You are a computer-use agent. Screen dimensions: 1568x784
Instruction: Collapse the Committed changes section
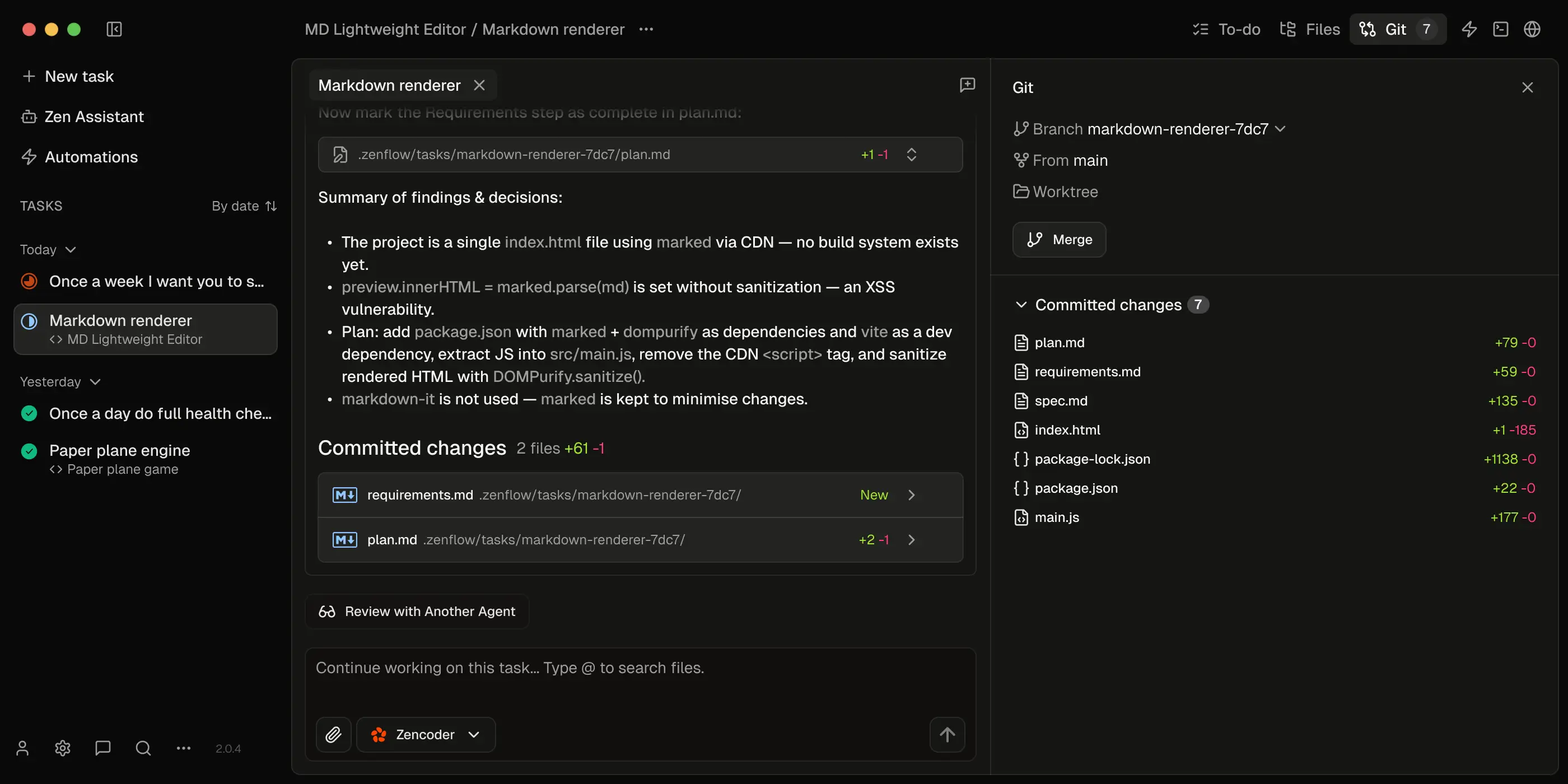(1021, 305)
